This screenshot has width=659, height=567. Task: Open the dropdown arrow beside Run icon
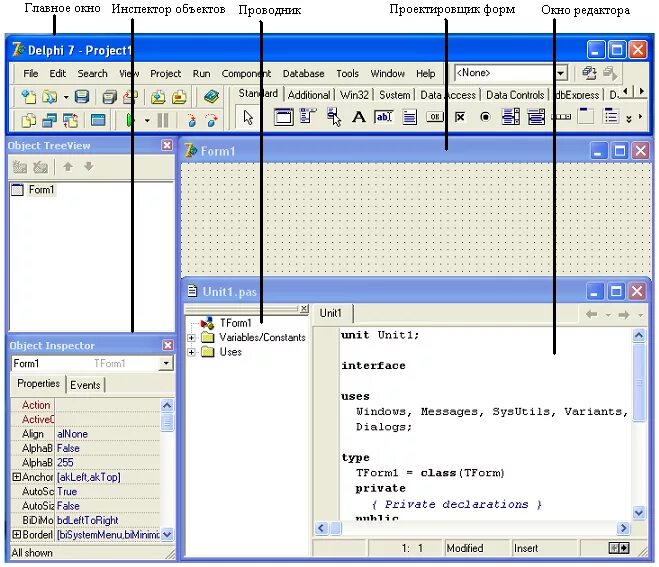point(147,121)
